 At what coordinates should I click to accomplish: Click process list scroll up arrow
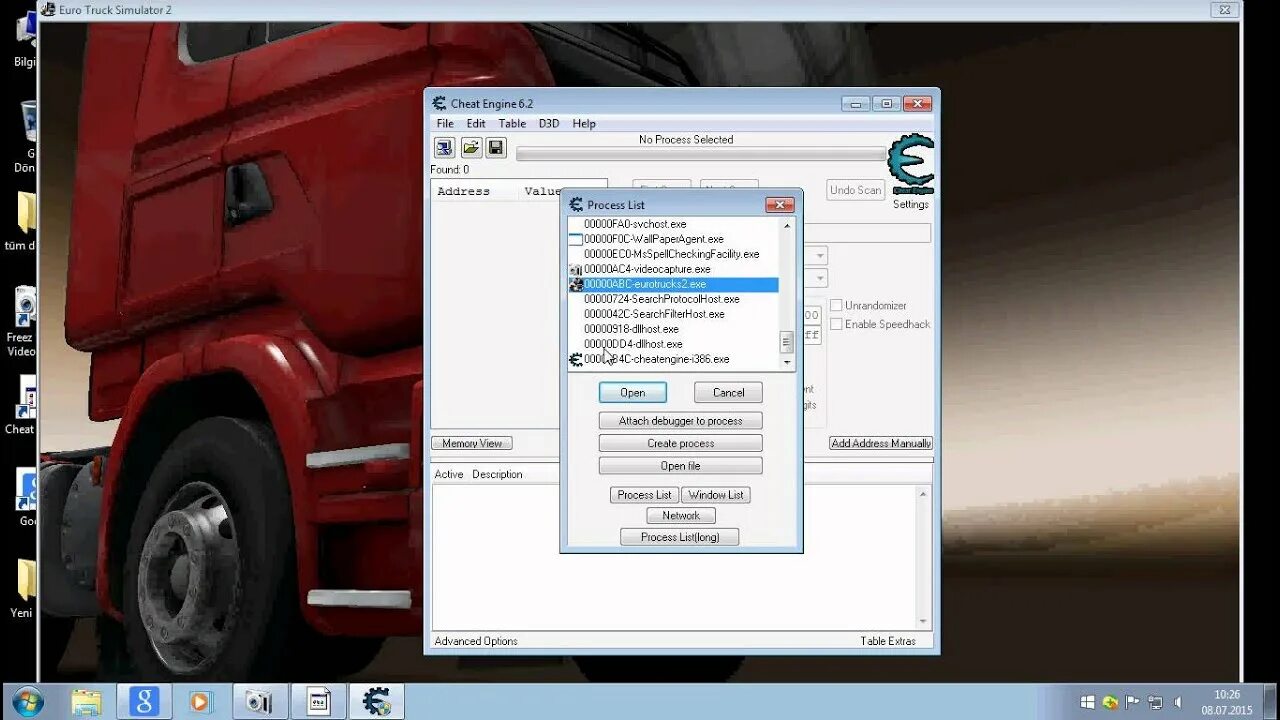point(787,225)
